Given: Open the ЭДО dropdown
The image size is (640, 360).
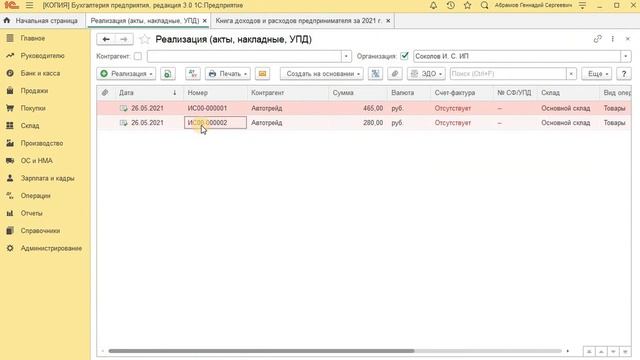Looking at the screenshot, I should click(x=426, y=73).
